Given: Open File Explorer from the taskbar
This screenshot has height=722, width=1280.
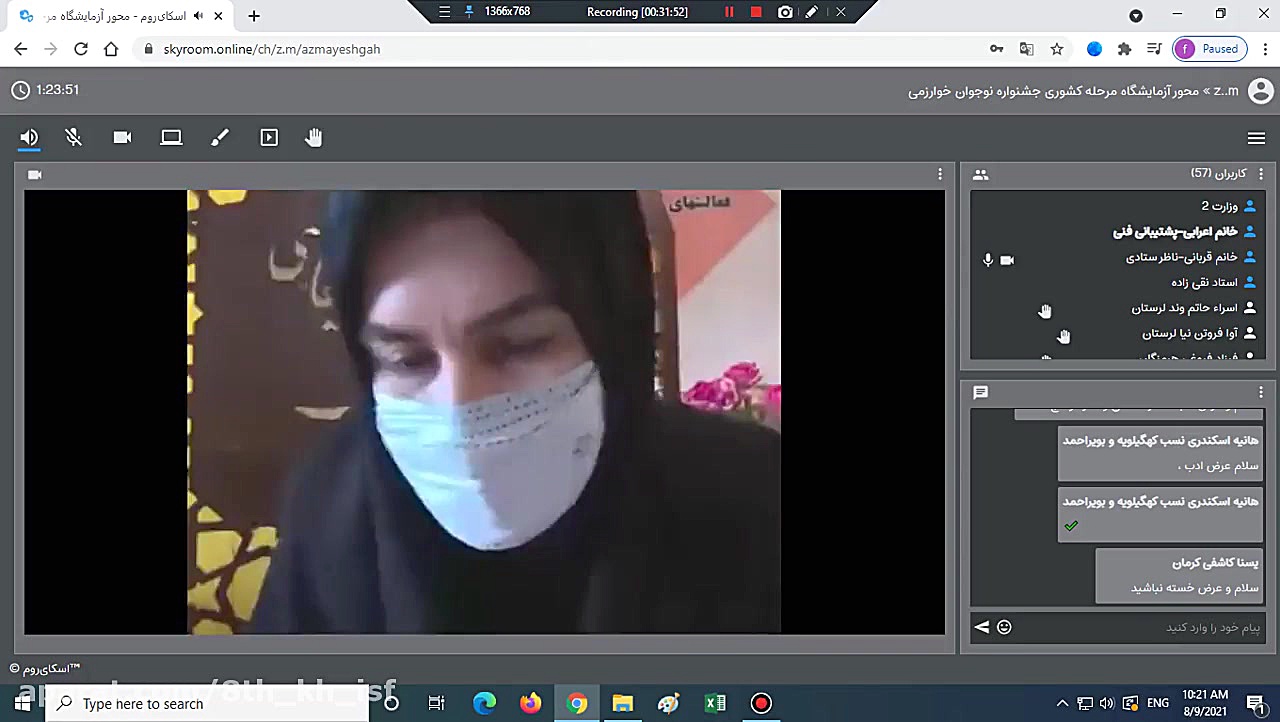Looking at the screenshot, I should pyautogui.click(x=622, y=704).
